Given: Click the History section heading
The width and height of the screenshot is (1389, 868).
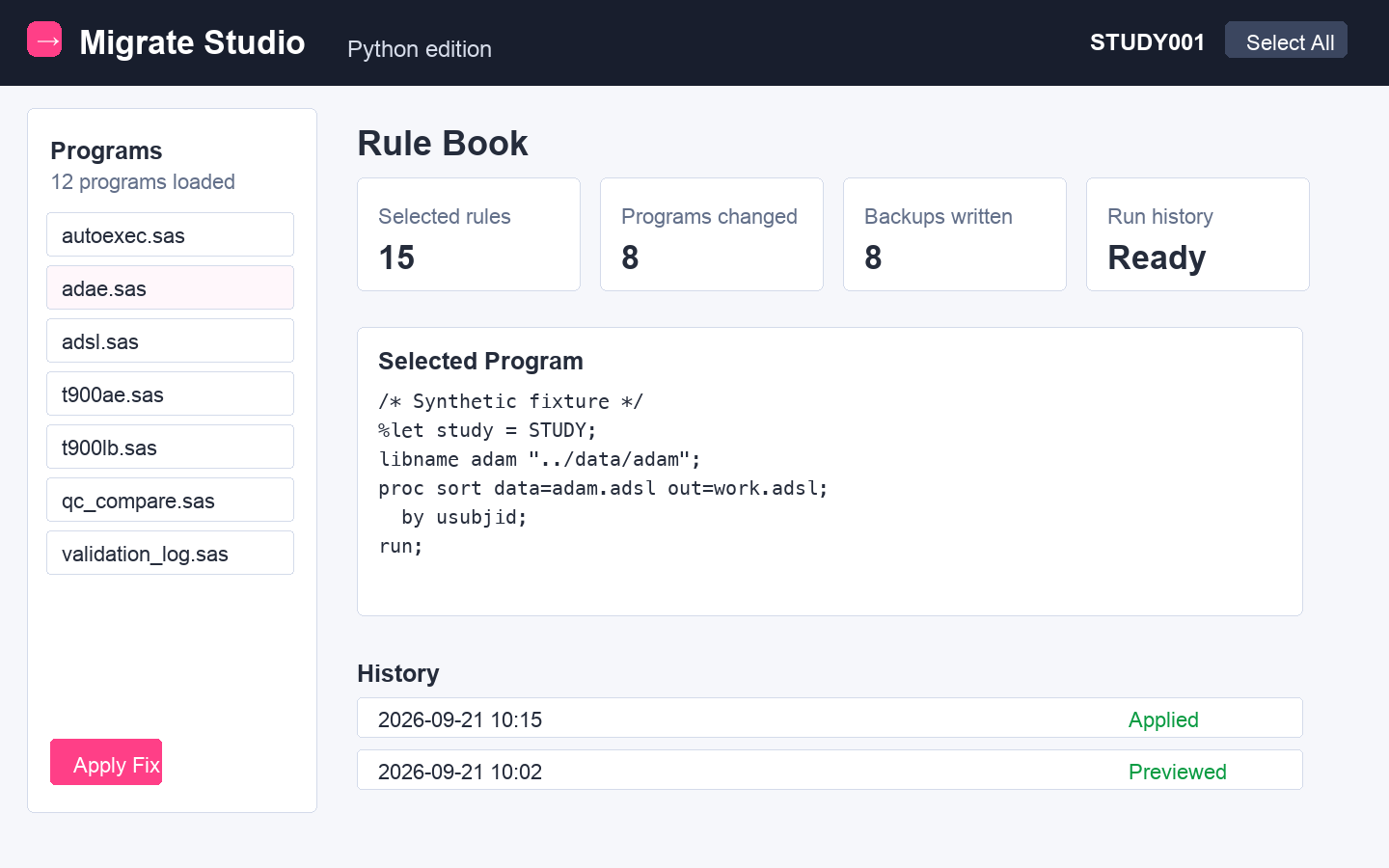Looking at the screenshot, I should 398,673.
